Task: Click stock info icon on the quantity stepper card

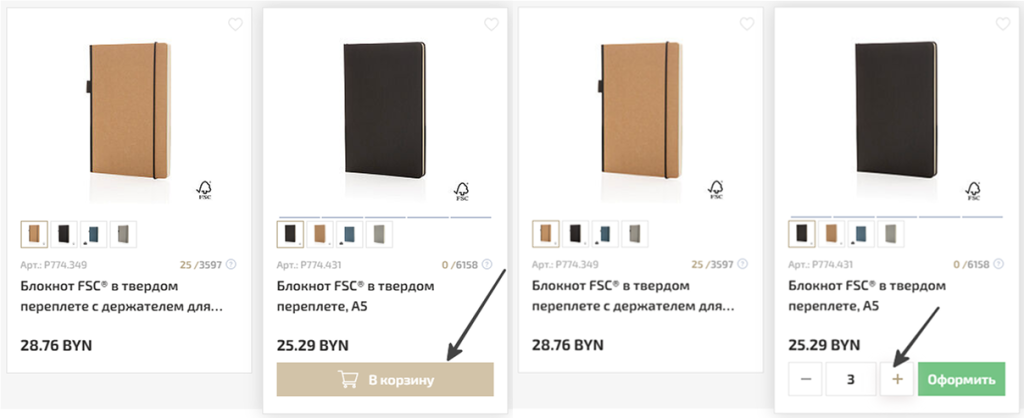Action: [999, 264]
